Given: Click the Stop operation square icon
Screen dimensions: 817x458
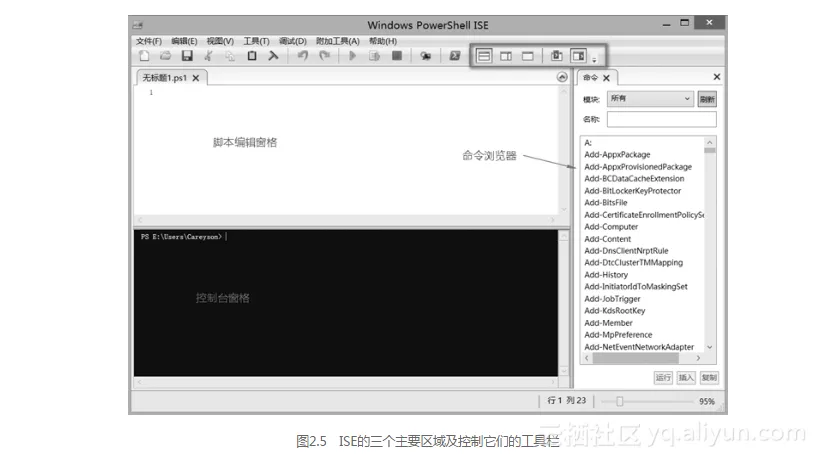Looking at the screenshot, I should (x=397, y=56).
